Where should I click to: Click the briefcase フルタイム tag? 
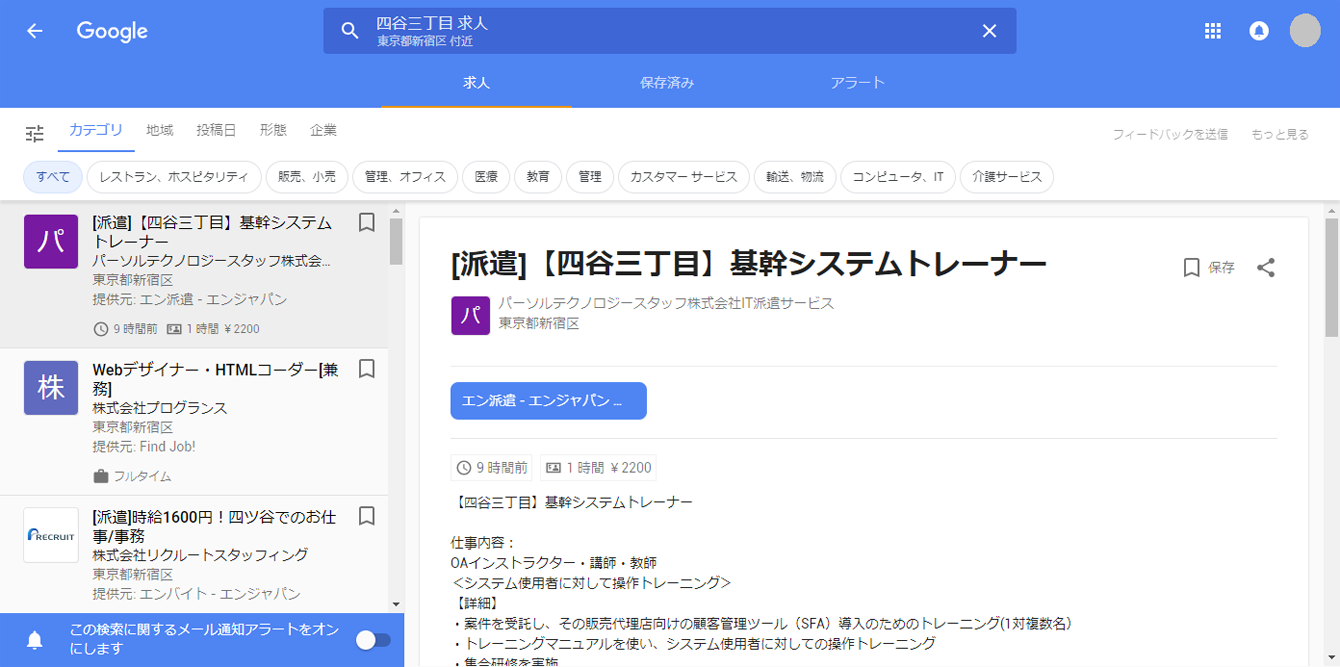132,476
